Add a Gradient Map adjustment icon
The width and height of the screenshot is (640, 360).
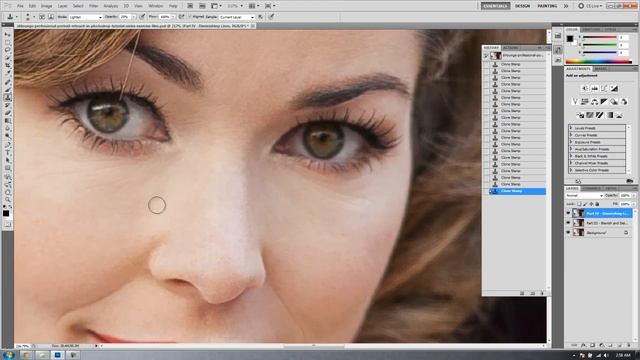(609, 115)
